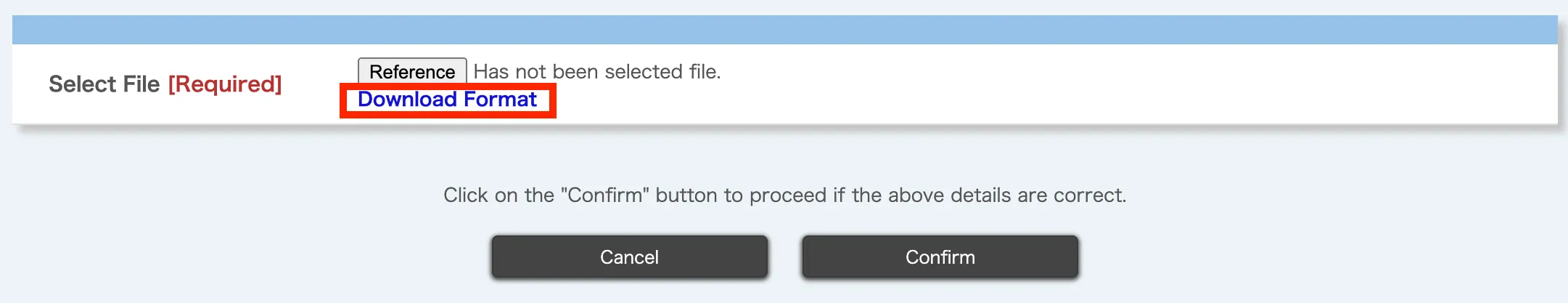Click the quoted "Confirm" word in instructions
The image size is (1568, 303).
(x=604, y=195)
